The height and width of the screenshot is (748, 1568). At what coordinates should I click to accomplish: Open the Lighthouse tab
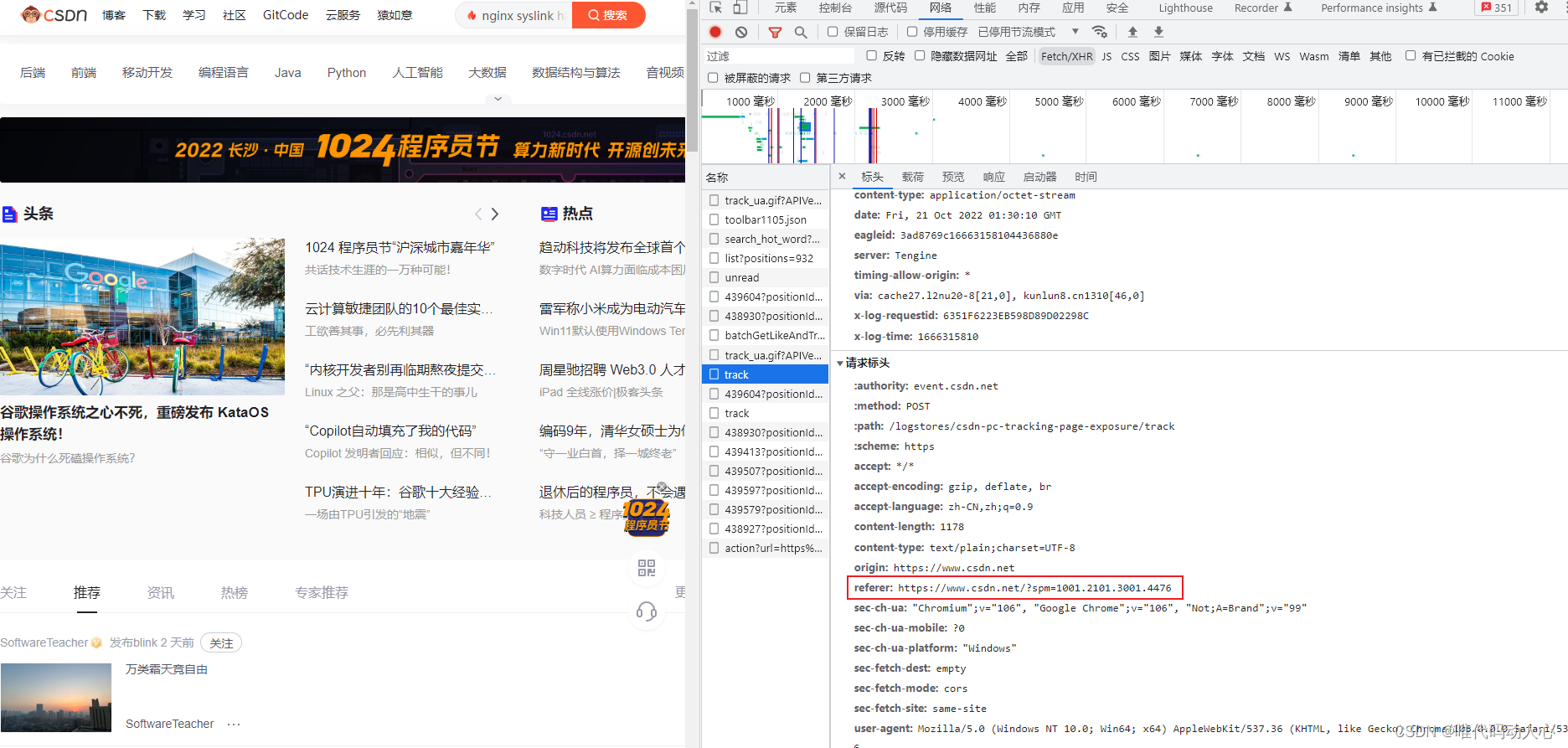tap(1185, 8)
